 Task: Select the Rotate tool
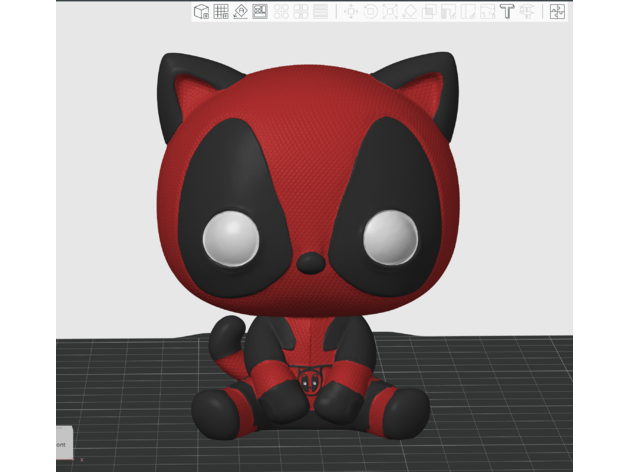point(370,12)
